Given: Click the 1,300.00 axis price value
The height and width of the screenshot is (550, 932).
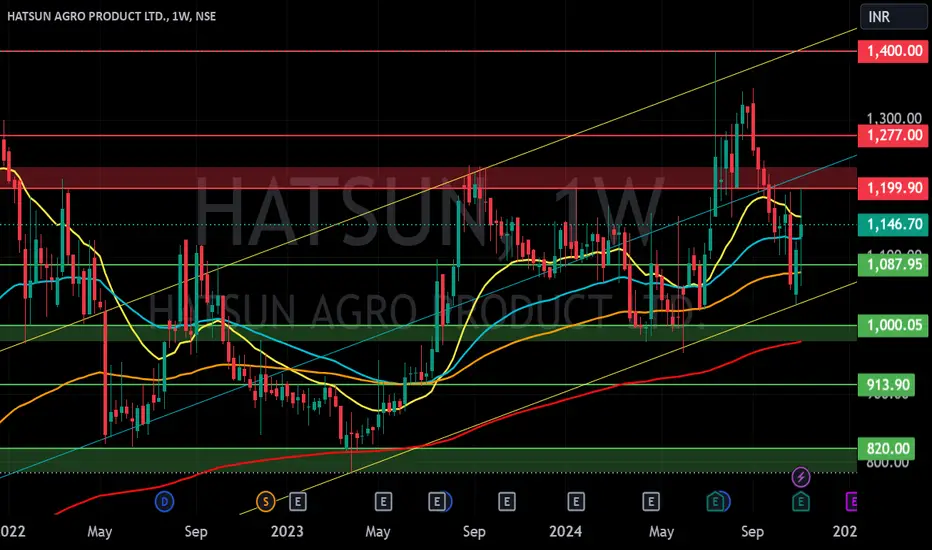Looking at the screenshot, I should (x=893, y=118).
